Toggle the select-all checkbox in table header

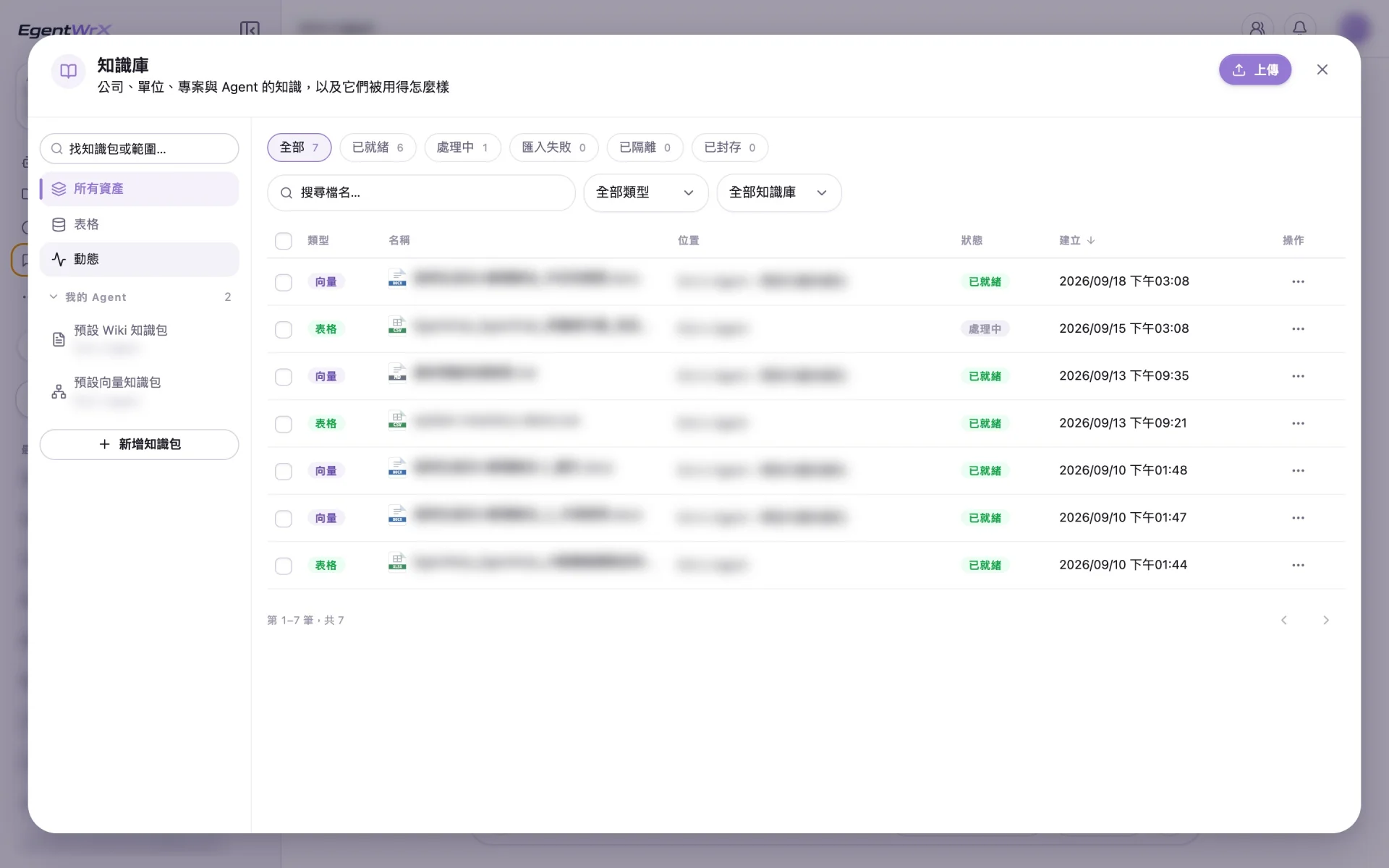(x=284, y=241)
